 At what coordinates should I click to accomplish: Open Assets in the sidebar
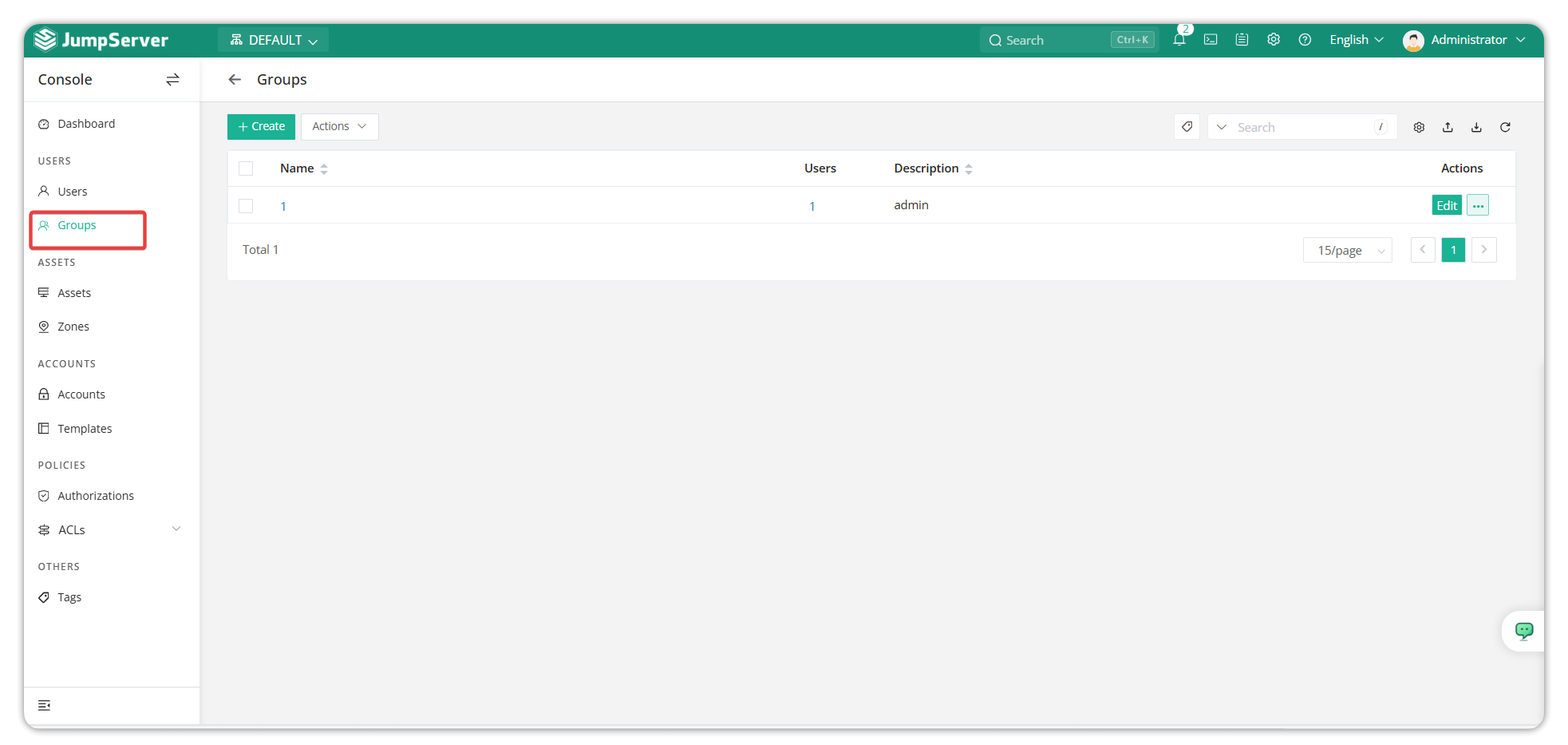[74, 293]
